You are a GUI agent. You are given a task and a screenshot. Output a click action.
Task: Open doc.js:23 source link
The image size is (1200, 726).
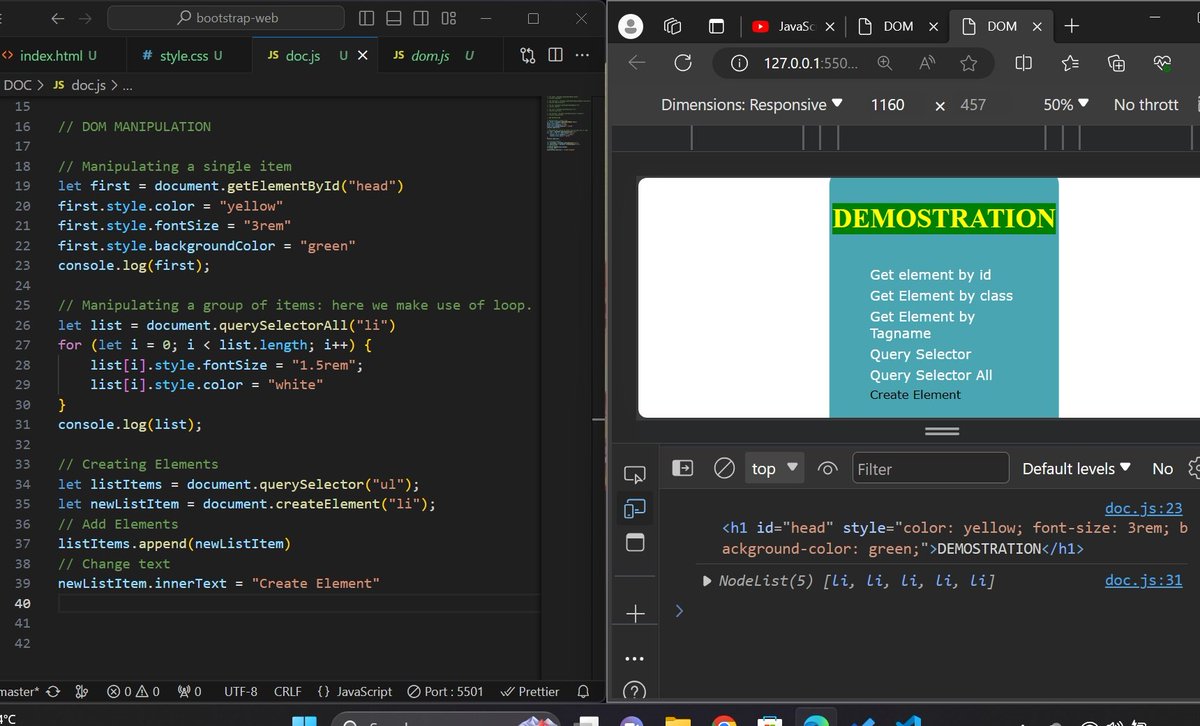[1143, 509]
